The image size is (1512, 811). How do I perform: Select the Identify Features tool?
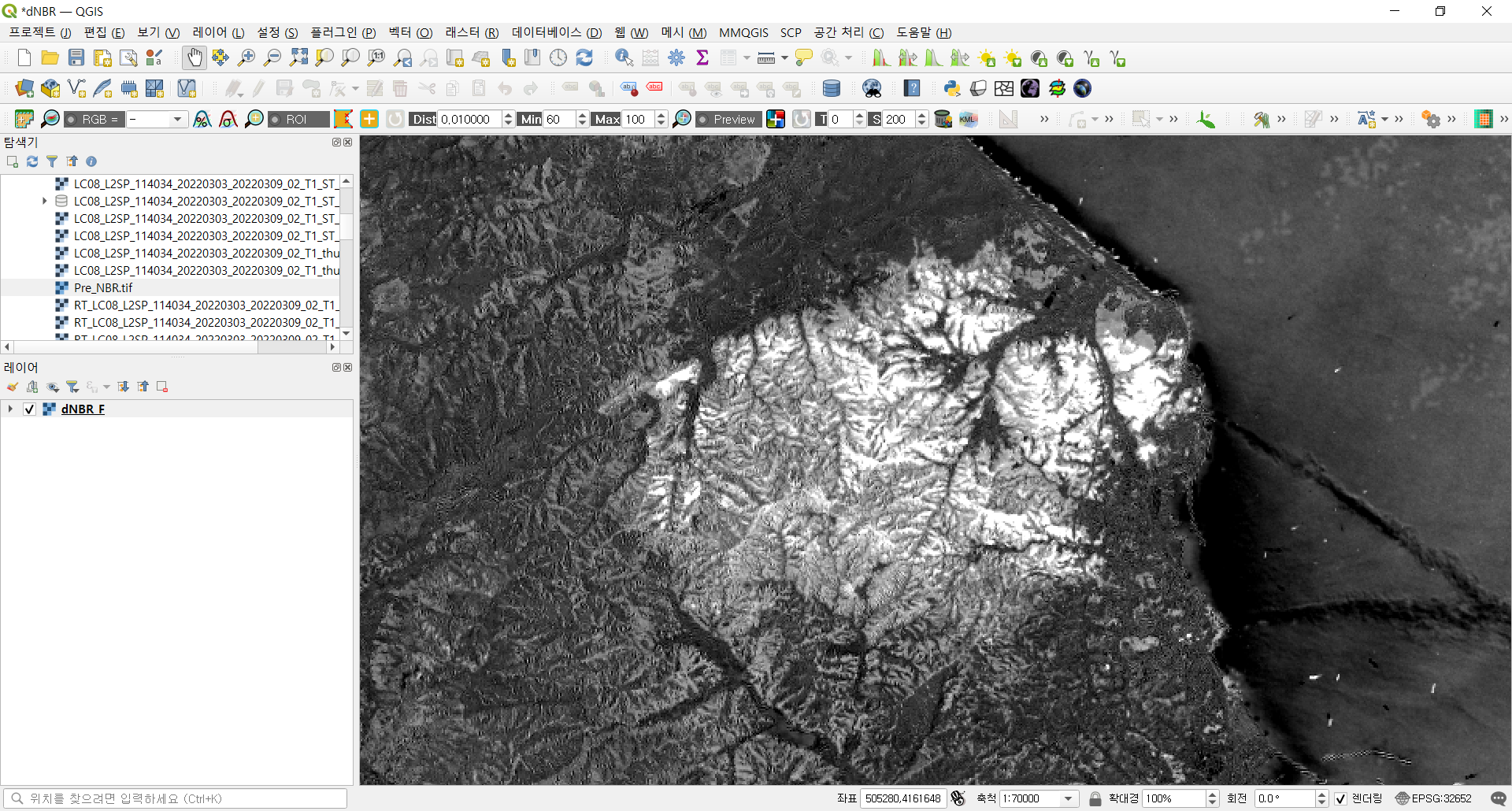coord(624,57)
